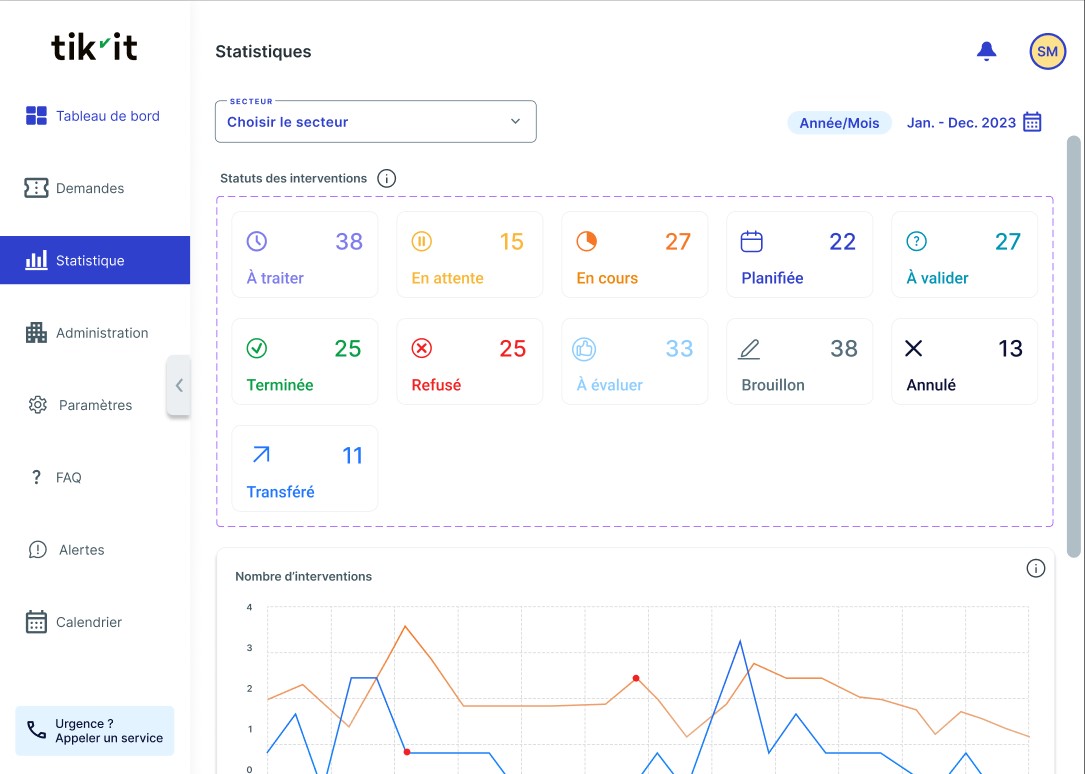Click the red data point on the orange line

point(636,678)
